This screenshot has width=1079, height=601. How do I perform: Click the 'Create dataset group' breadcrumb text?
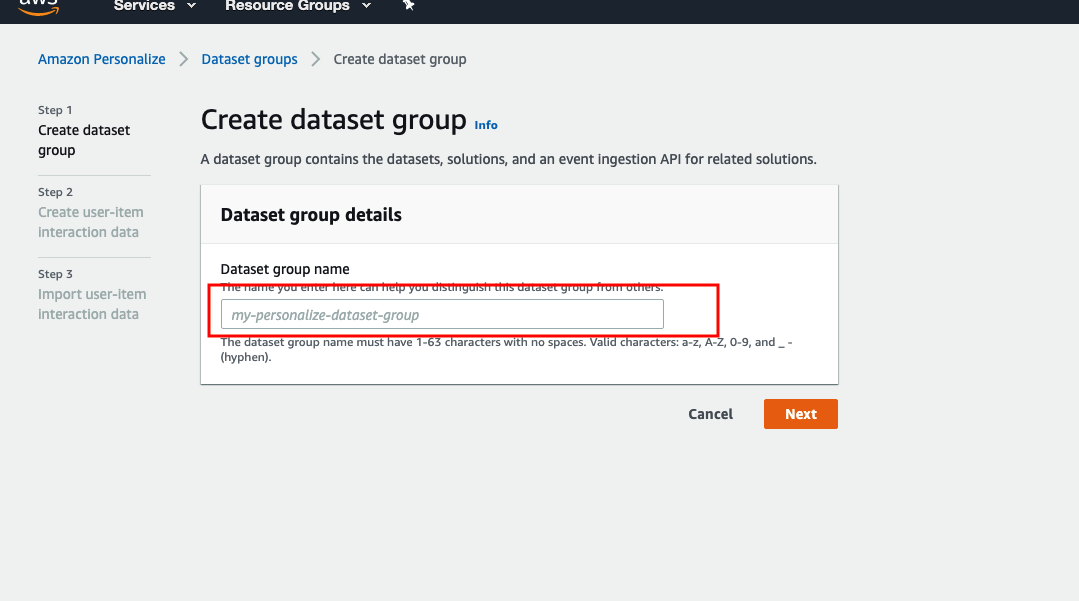(x=400, y=59)
